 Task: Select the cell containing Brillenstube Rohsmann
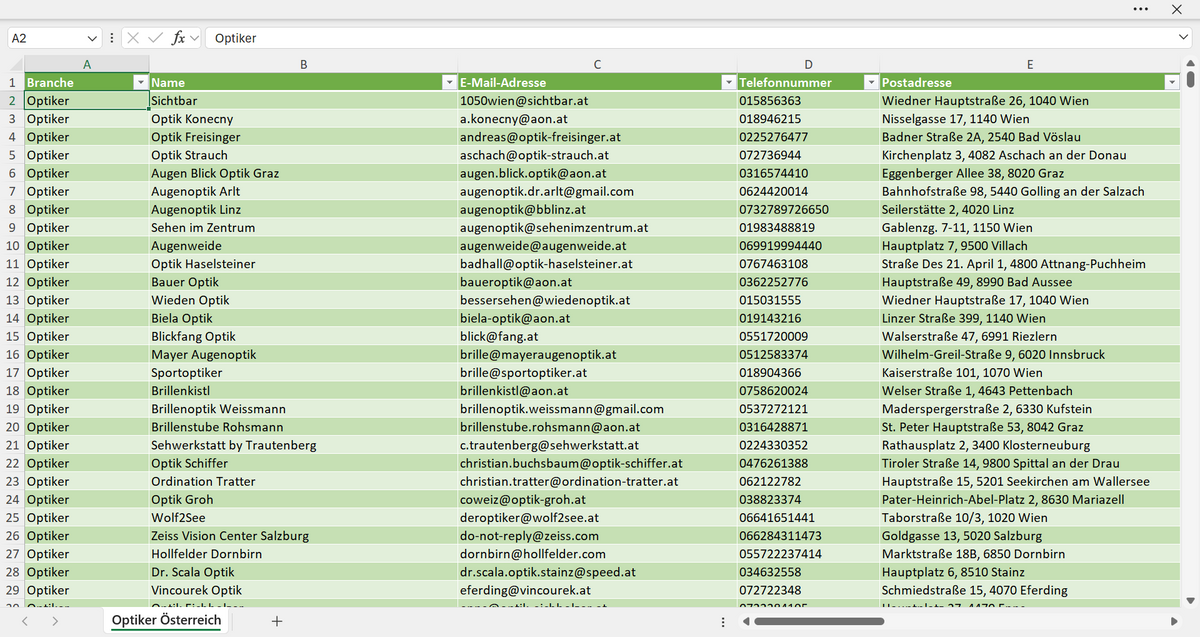(x=303, y=427)
